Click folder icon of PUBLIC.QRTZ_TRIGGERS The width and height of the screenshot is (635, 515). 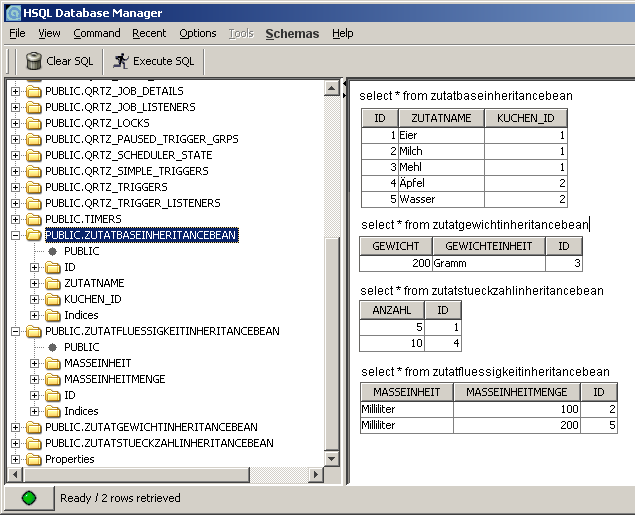point(34,187)
